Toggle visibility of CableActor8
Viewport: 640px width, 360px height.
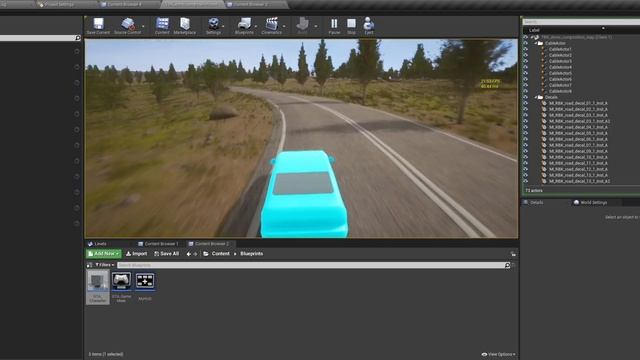coord(526,91)
